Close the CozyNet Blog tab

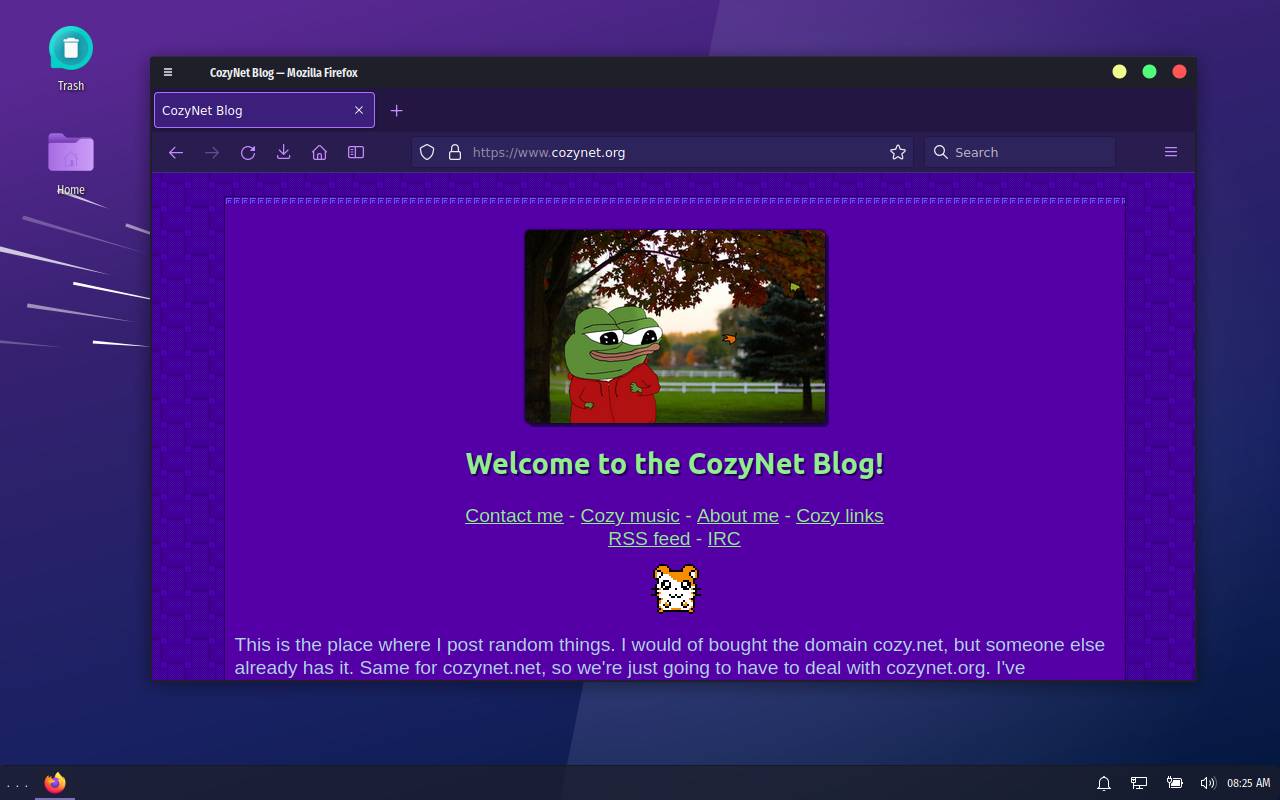click(359, 110)
